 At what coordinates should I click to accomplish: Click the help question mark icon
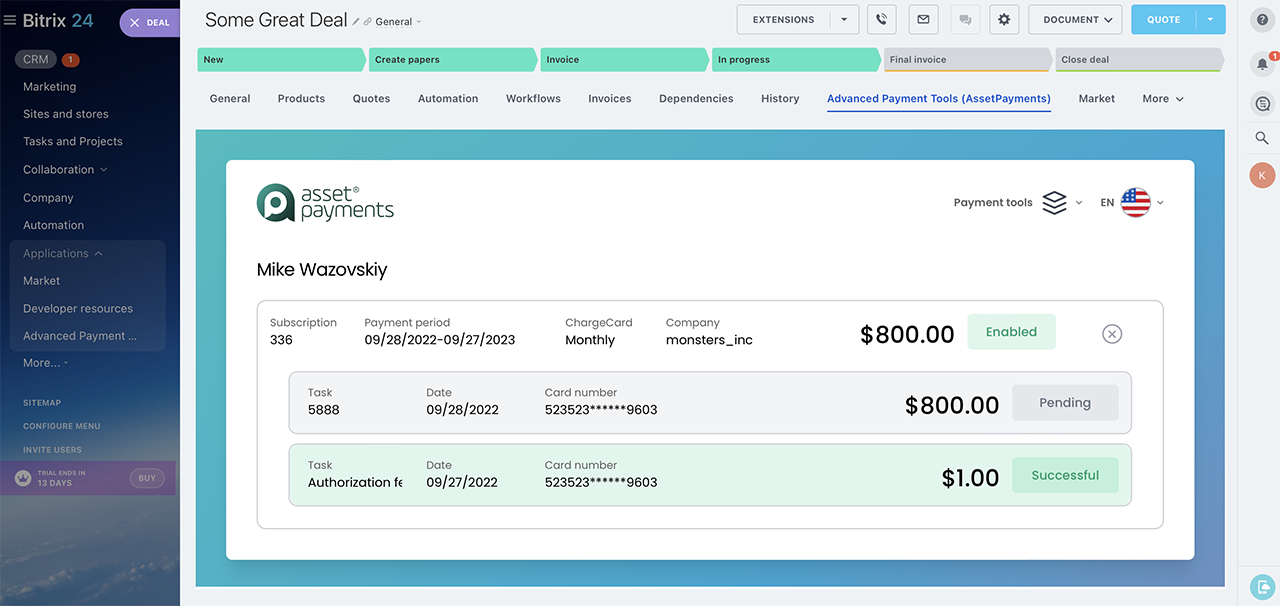click(x=1262, y=20)
